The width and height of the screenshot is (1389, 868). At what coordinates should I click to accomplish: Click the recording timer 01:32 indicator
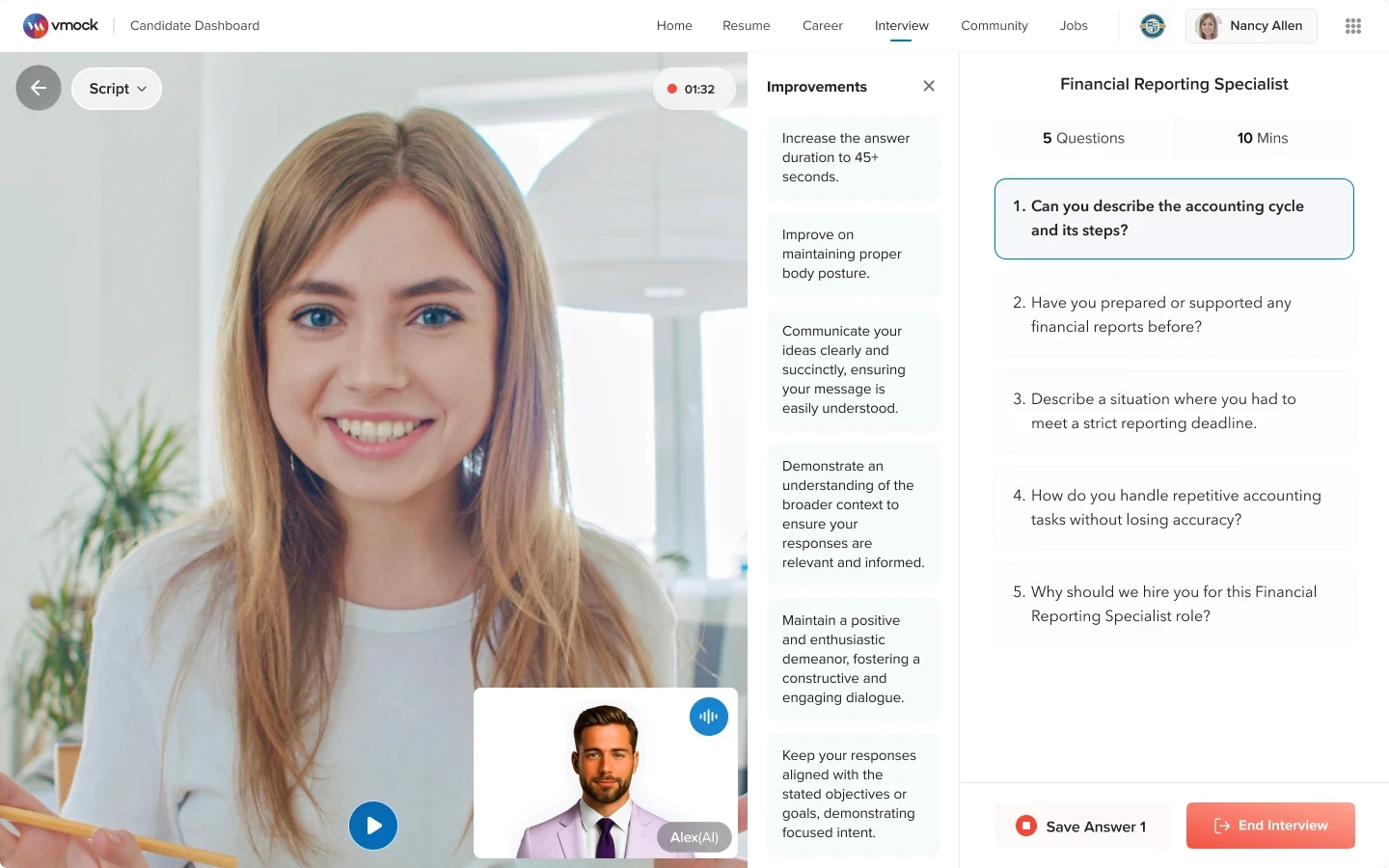(694, 89)
